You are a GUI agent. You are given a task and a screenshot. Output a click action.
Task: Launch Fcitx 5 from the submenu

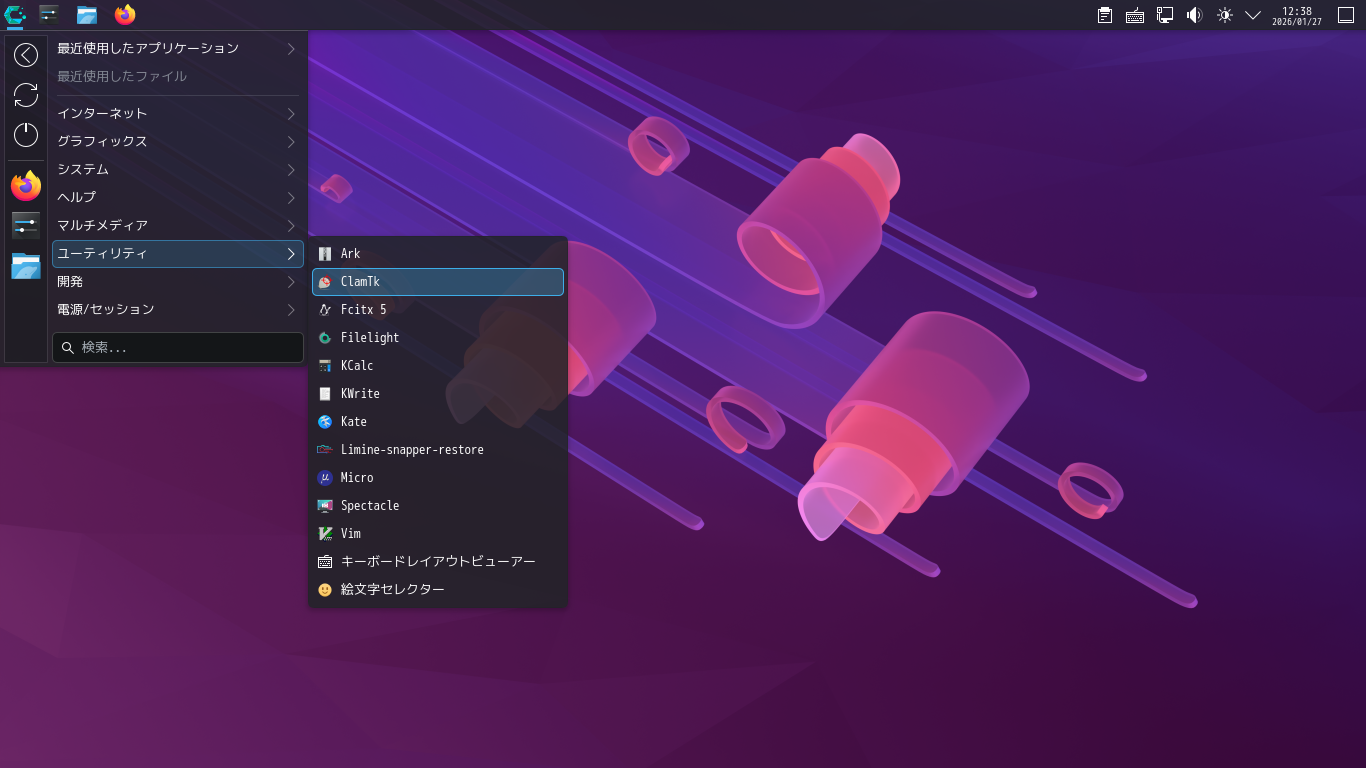pyautogui.click(x=438, y=310)
